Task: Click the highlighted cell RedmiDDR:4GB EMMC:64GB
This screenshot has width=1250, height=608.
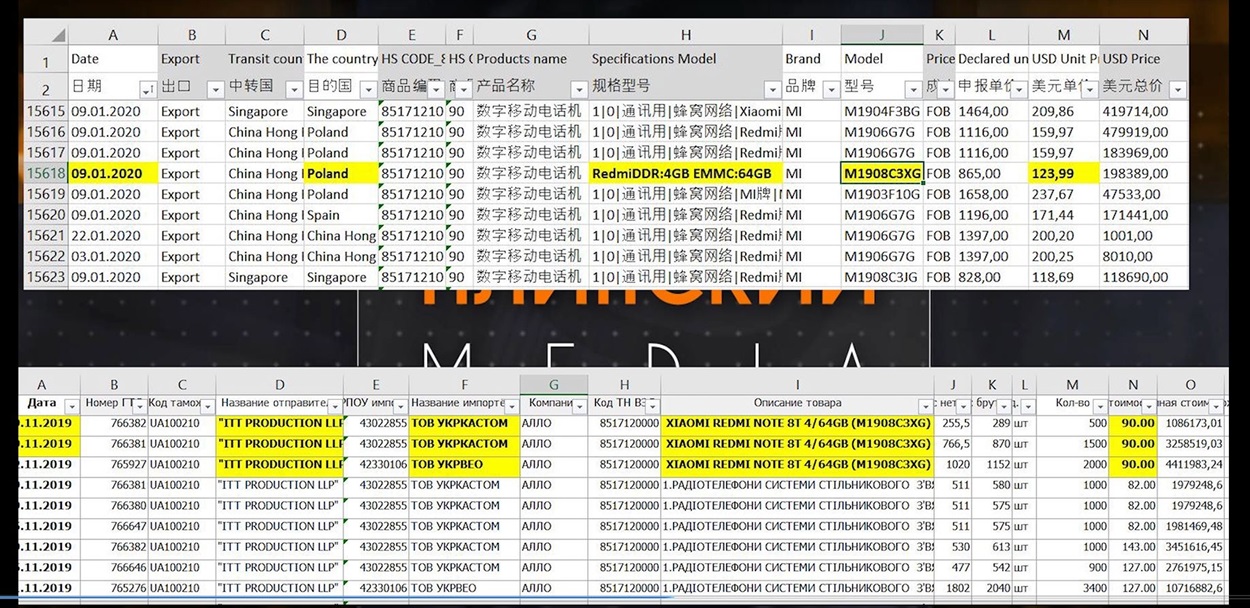Action: (686, 173)
